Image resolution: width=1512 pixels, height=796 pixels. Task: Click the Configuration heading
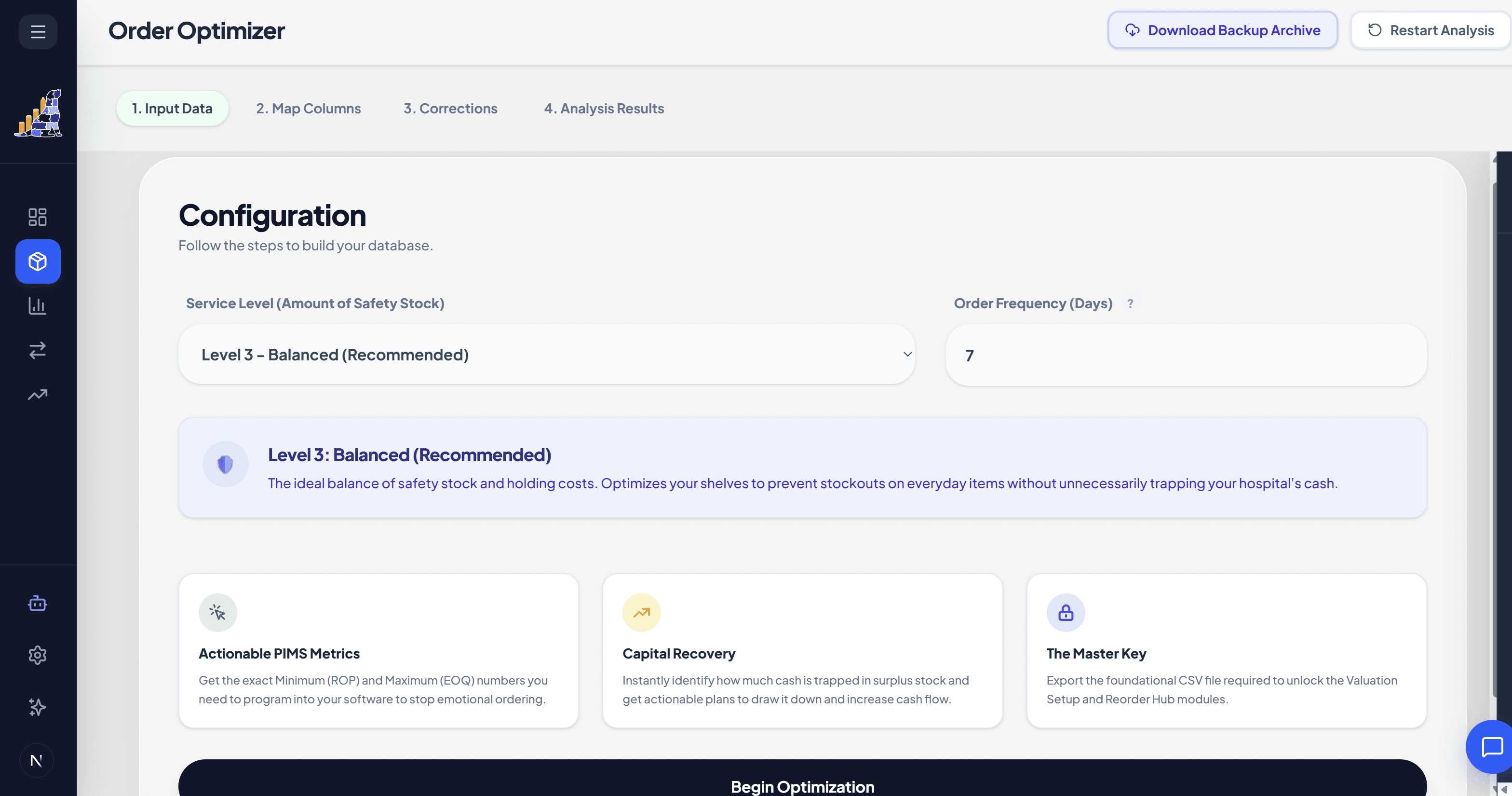pos(272,216)
